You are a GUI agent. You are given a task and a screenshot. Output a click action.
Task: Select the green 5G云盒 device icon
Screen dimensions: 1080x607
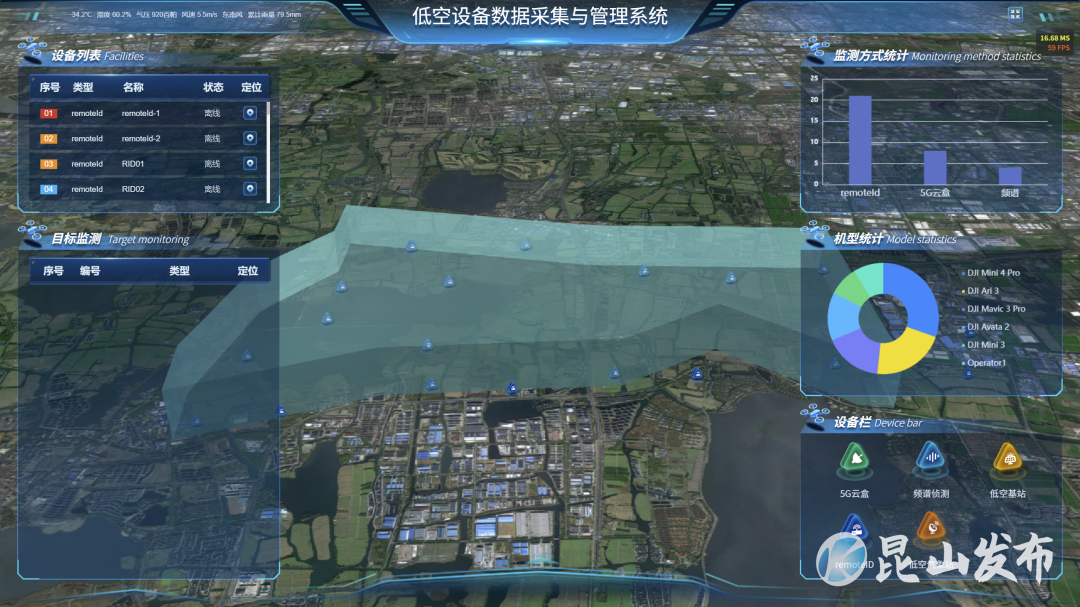click(854, 460)
